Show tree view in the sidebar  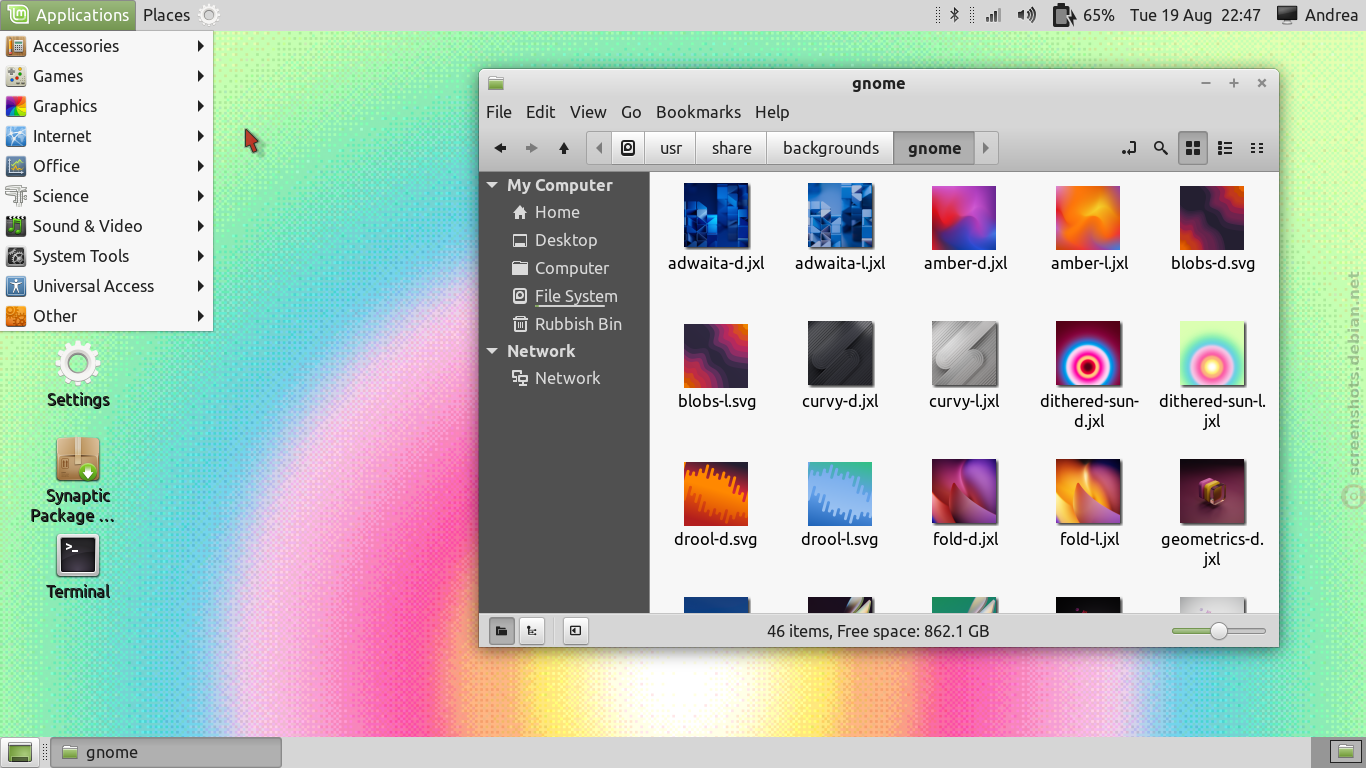pyautogui.click(x=532, y=631)
